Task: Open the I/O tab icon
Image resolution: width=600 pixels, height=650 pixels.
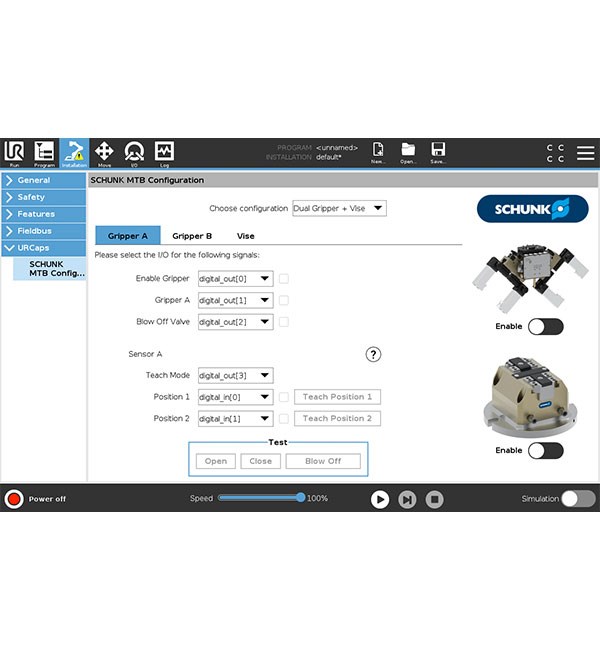Action: point(134,153)
